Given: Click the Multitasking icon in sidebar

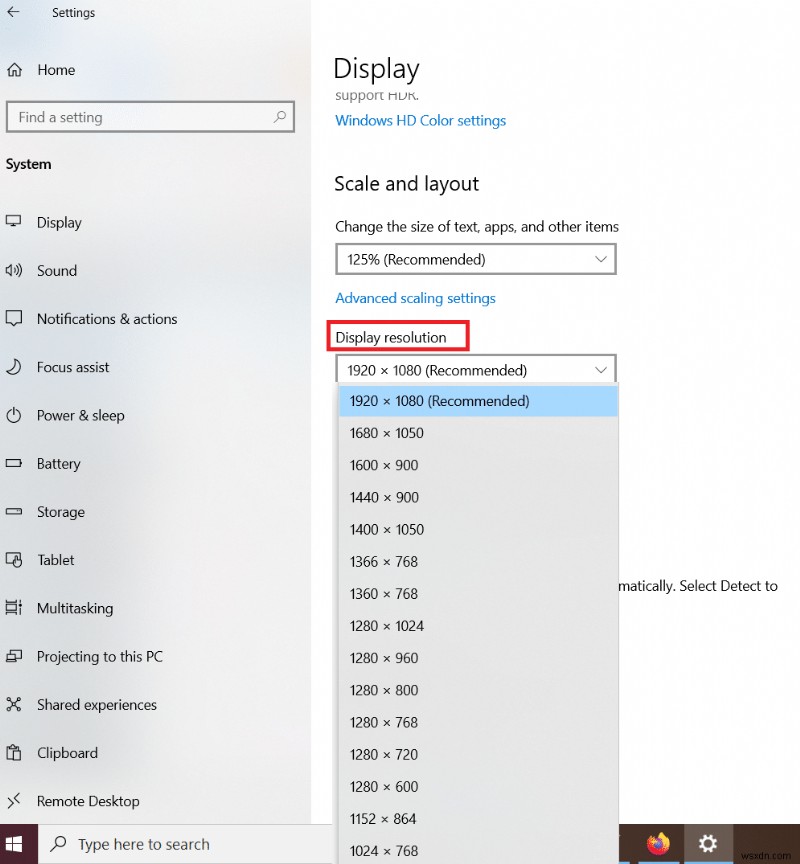Looking at the screenshot, I should 14,608.
